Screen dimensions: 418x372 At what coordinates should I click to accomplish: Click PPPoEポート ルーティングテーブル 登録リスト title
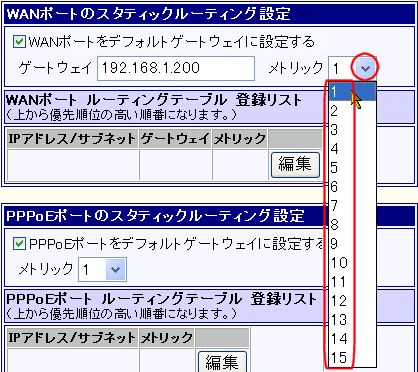click(161, 299)
